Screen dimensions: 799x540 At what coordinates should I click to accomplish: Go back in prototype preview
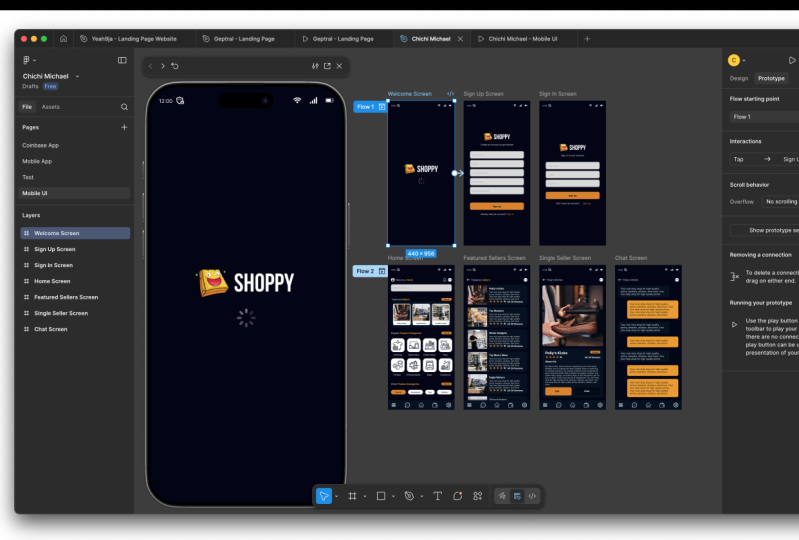[x=151, y=66]
